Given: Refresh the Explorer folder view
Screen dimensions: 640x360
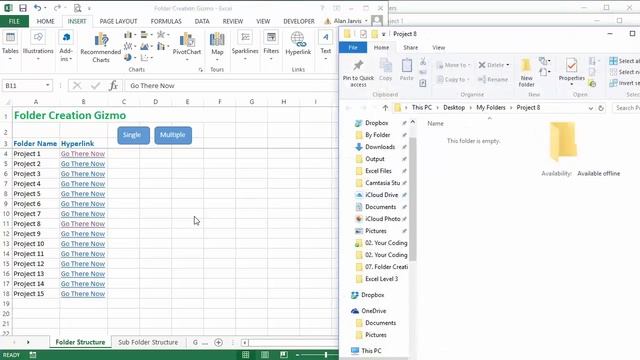Looking at the screenshot, I should pyautogui.click(x=601, y=108).
